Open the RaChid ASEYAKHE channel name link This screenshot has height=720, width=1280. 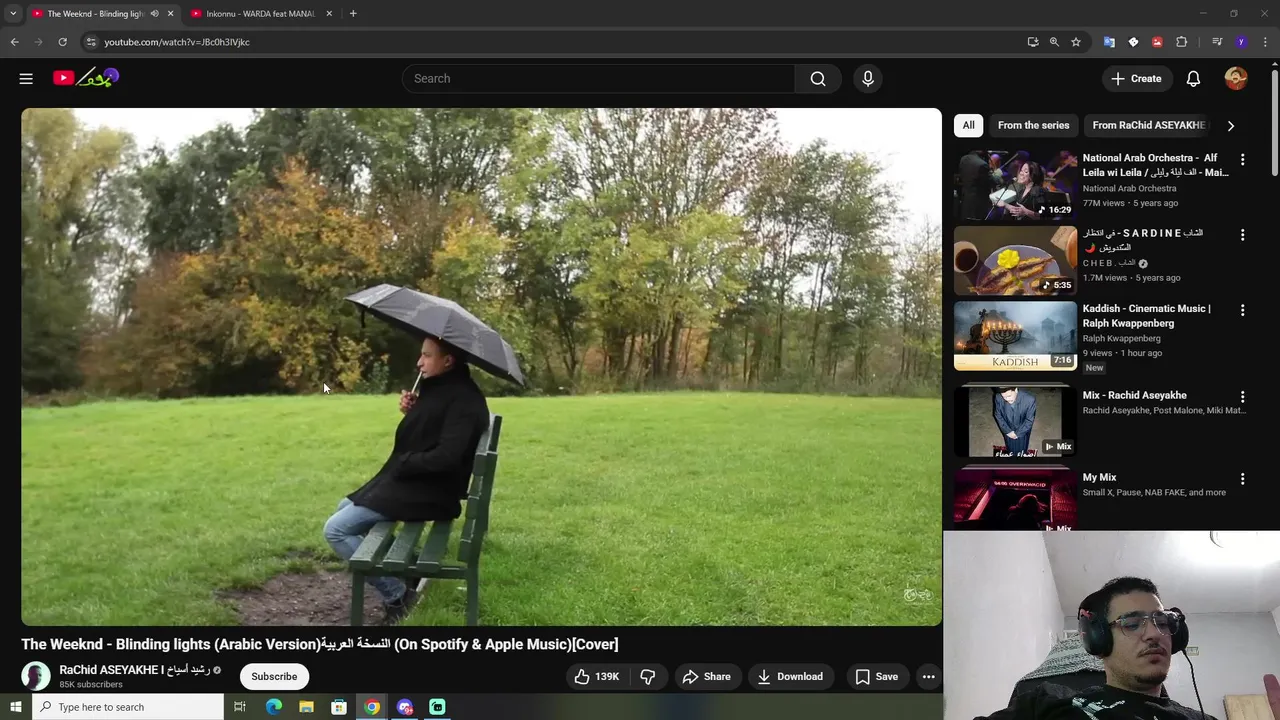click(134, 670)
